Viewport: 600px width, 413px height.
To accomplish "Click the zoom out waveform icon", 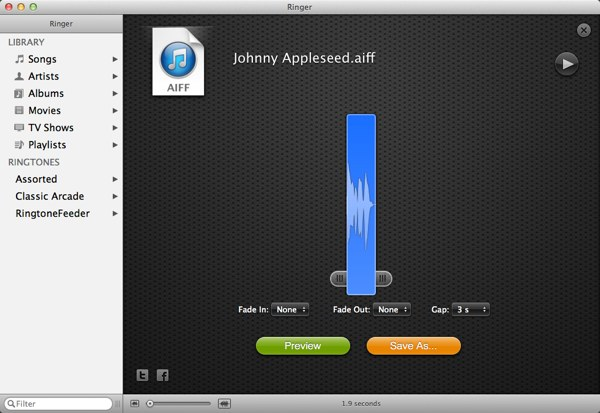I will (x=135, y=403).
